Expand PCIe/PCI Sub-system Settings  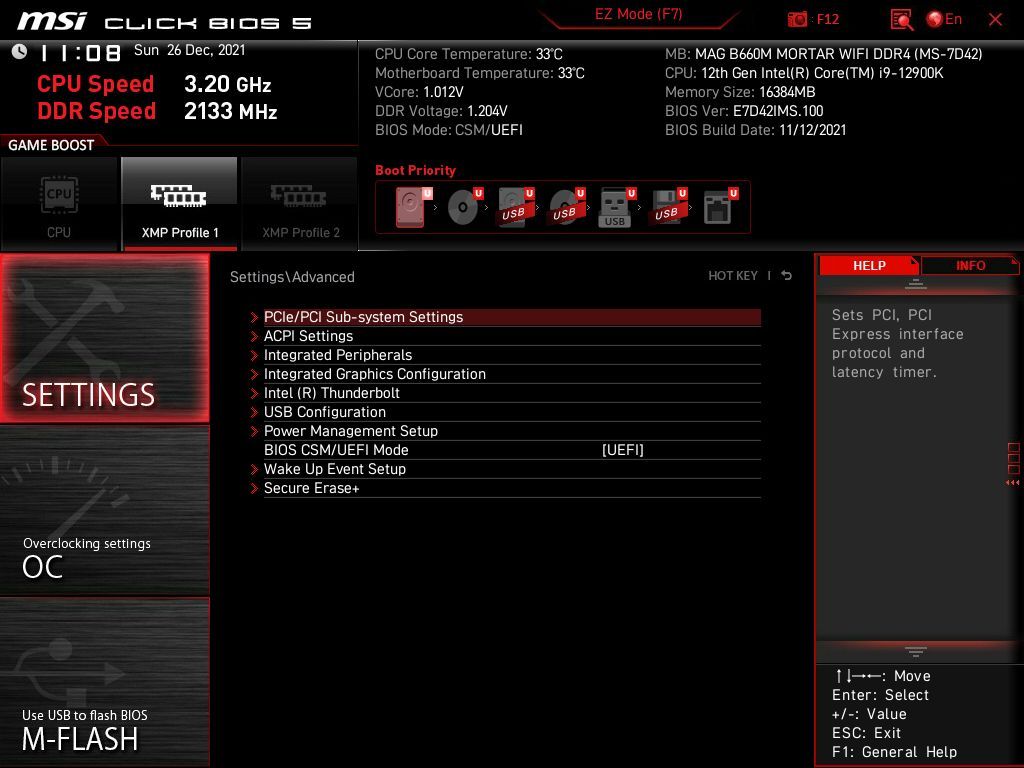[363, 317]
